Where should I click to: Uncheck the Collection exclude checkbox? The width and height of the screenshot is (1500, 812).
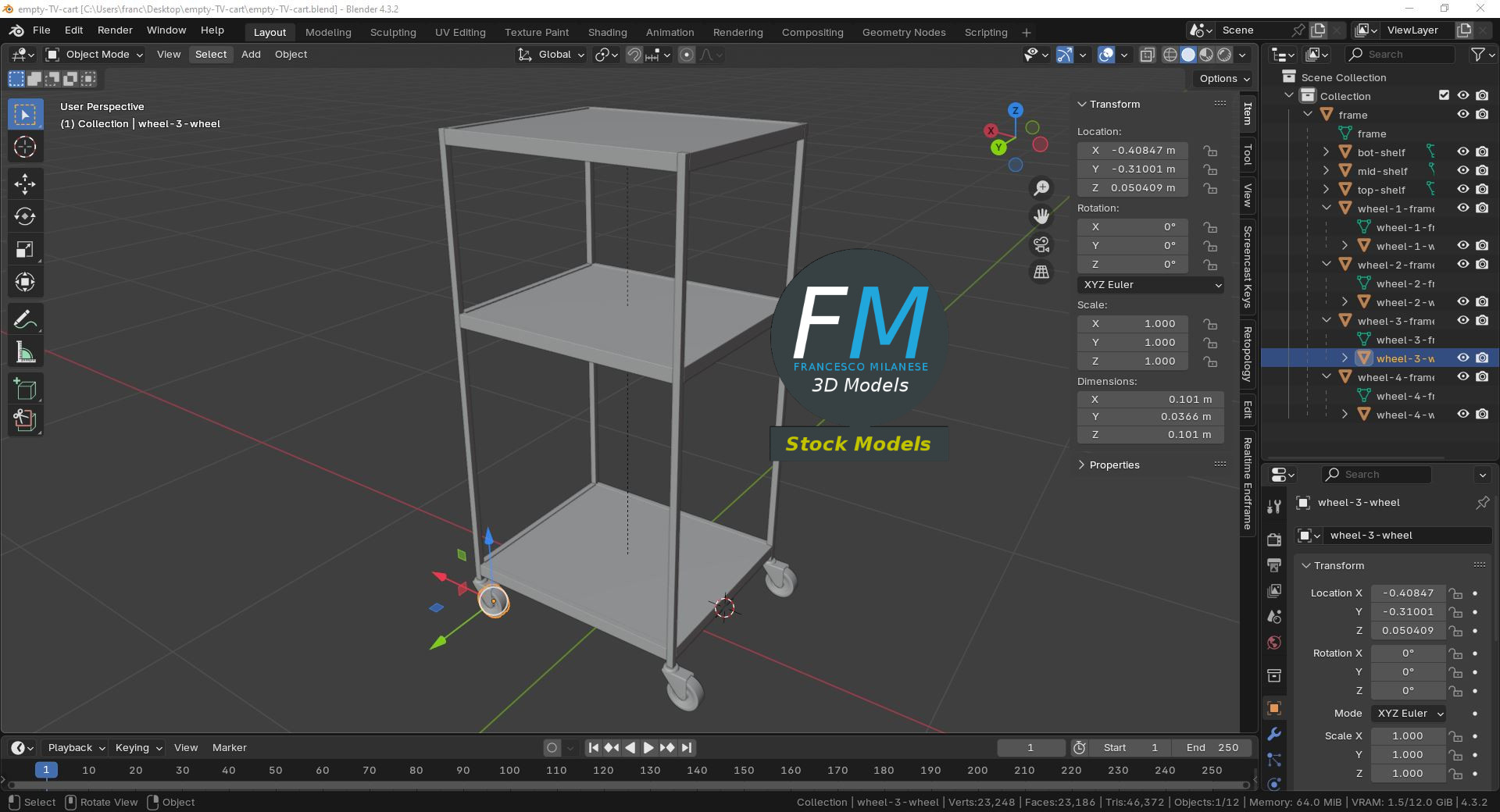(1444, 95)
